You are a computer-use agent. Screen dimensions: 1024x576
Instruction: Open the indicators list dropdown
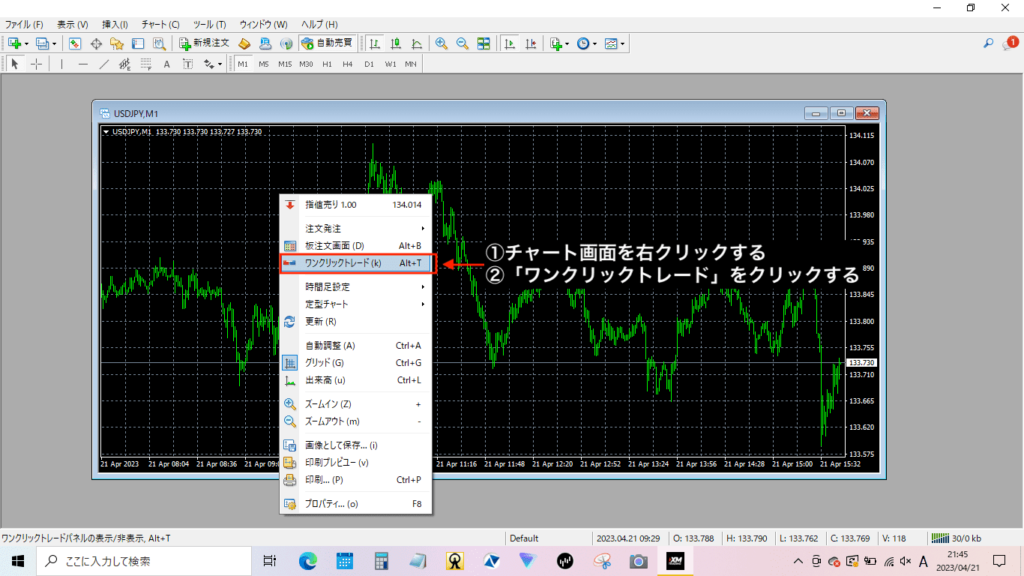pos(559,44)
